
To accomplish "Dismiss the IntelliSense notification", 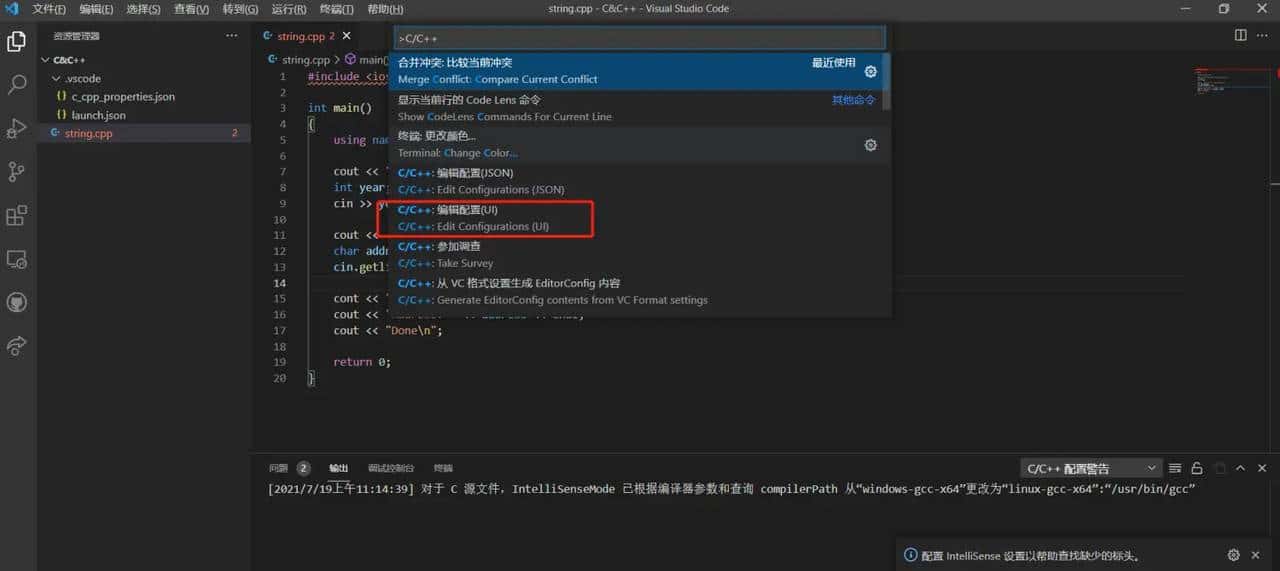I will [1258, 555].
